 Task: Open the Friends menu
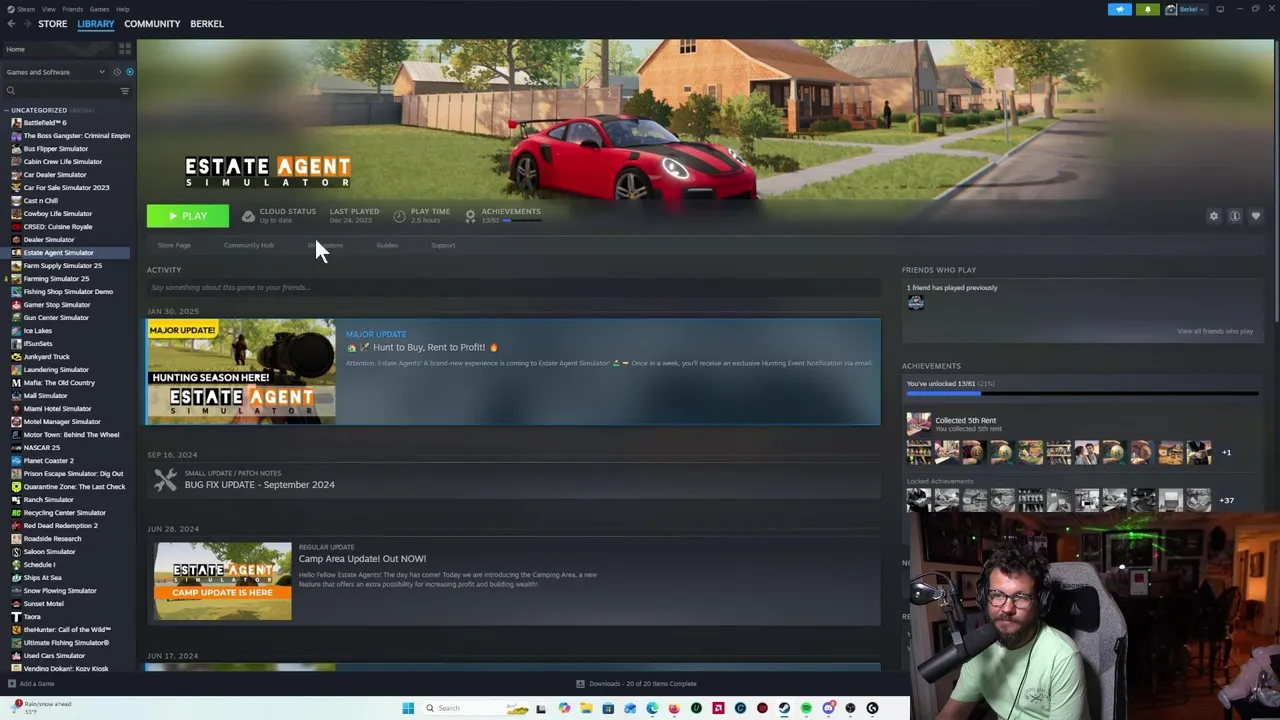[x=73, y=9]
